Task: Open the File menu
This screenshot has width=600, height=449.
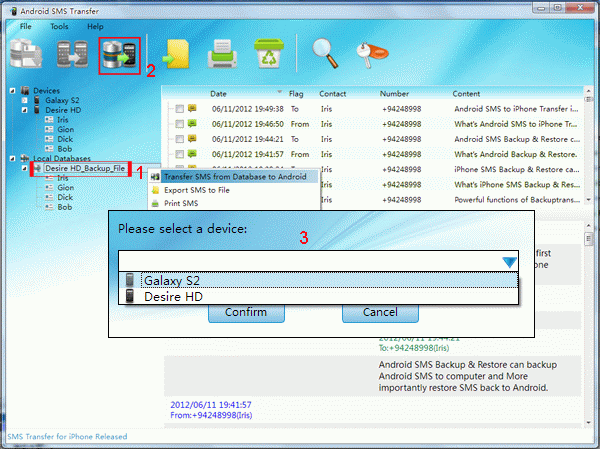Action: [x=26, y=26]
